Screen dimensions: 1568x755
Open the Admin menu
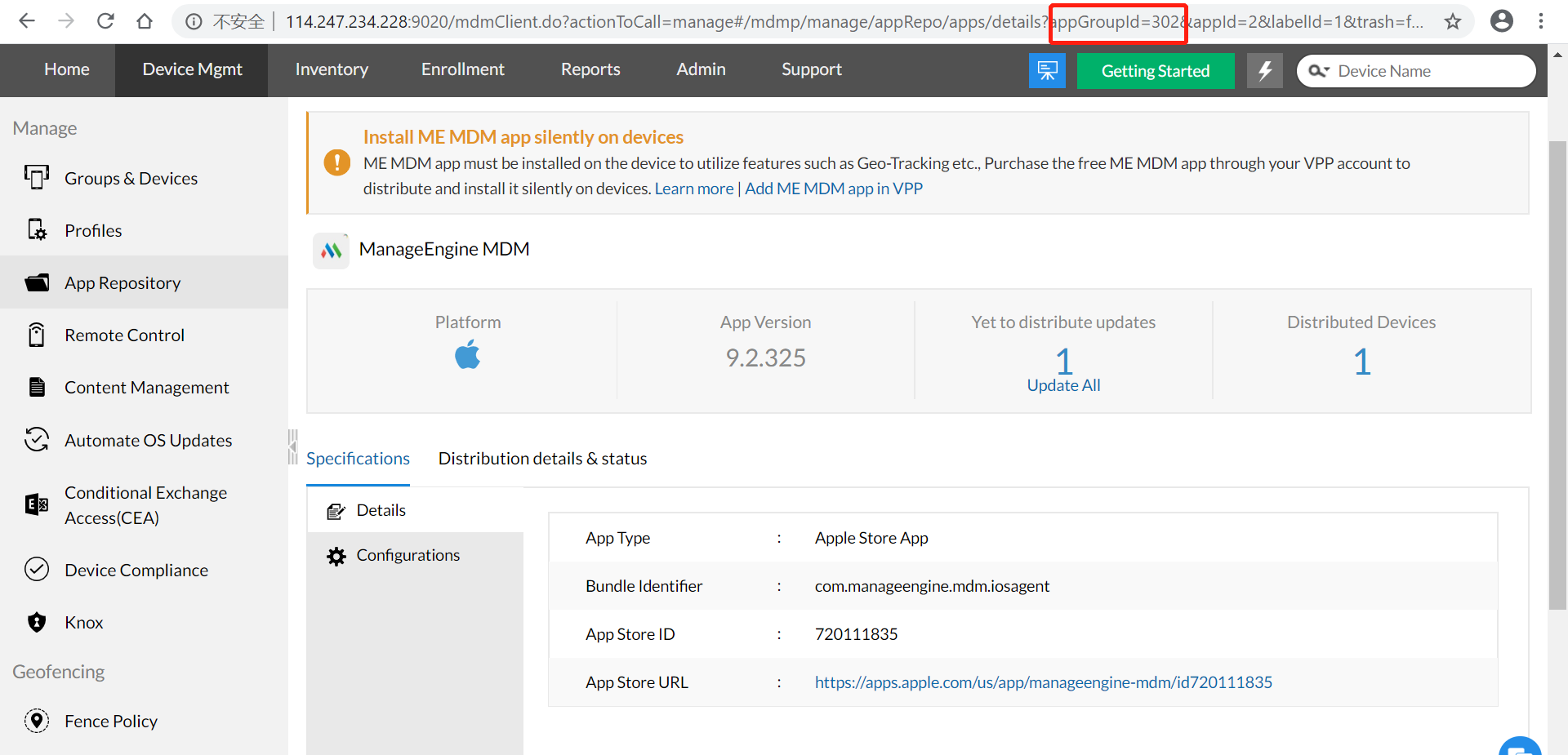(701, 70)
